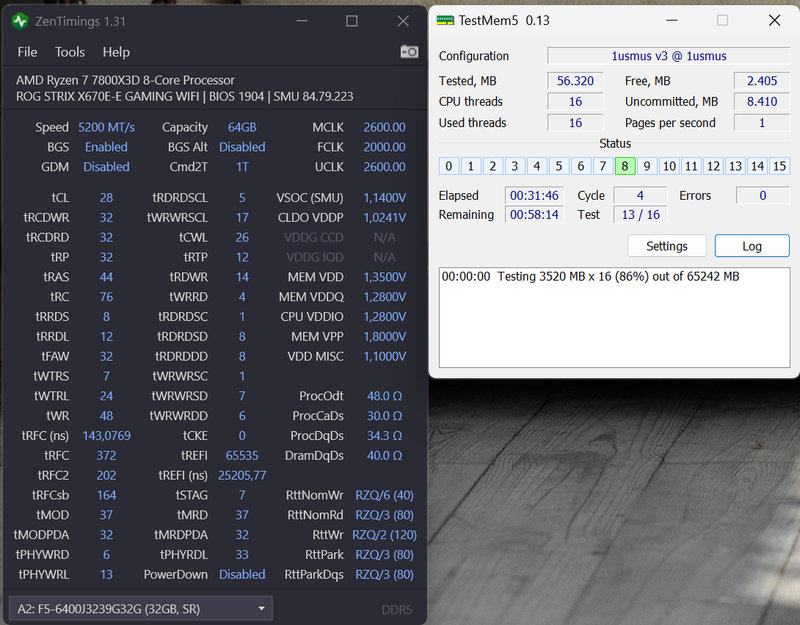Select thread status box 2
Viewport: 800px width, 625px height.
point(492,166)
